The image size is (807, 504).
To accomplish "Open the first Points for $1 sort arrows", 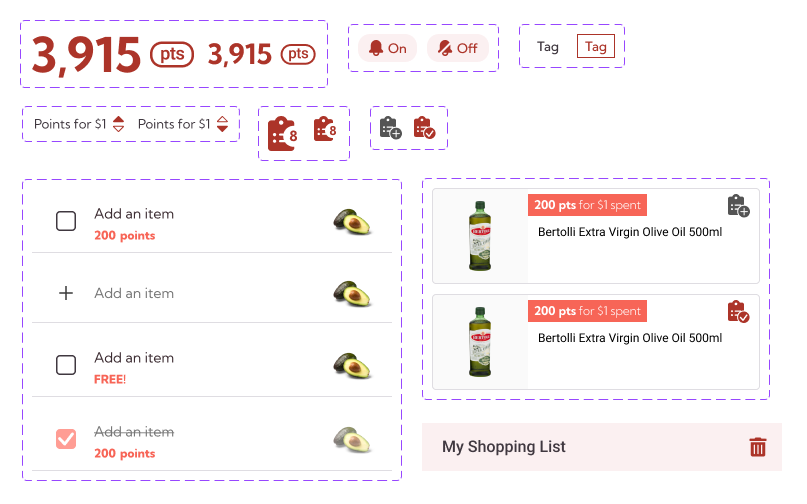I will (x=119, y=124).
